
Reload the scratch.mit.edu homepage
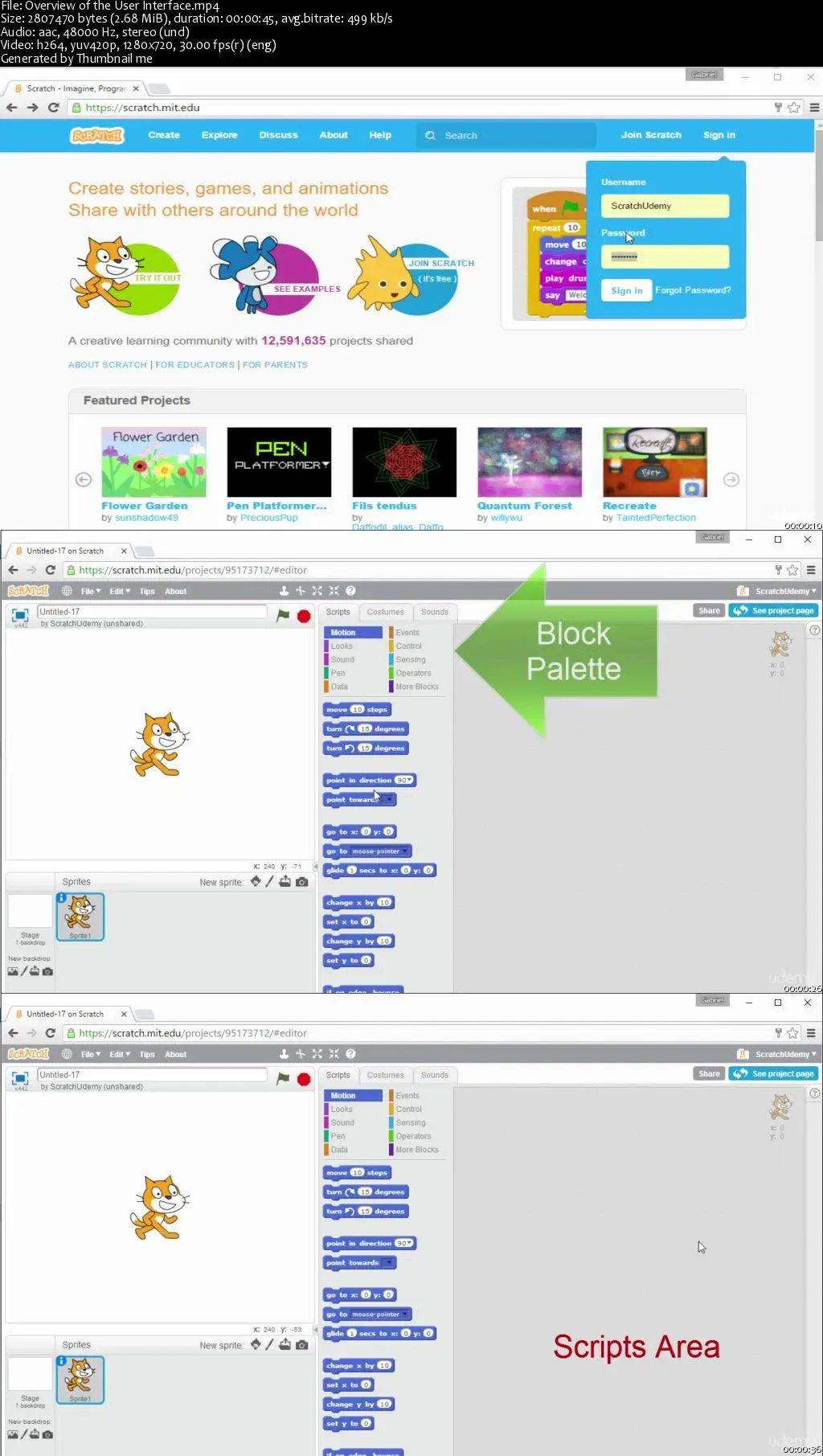pyautogui.click(x=54, y=107)
